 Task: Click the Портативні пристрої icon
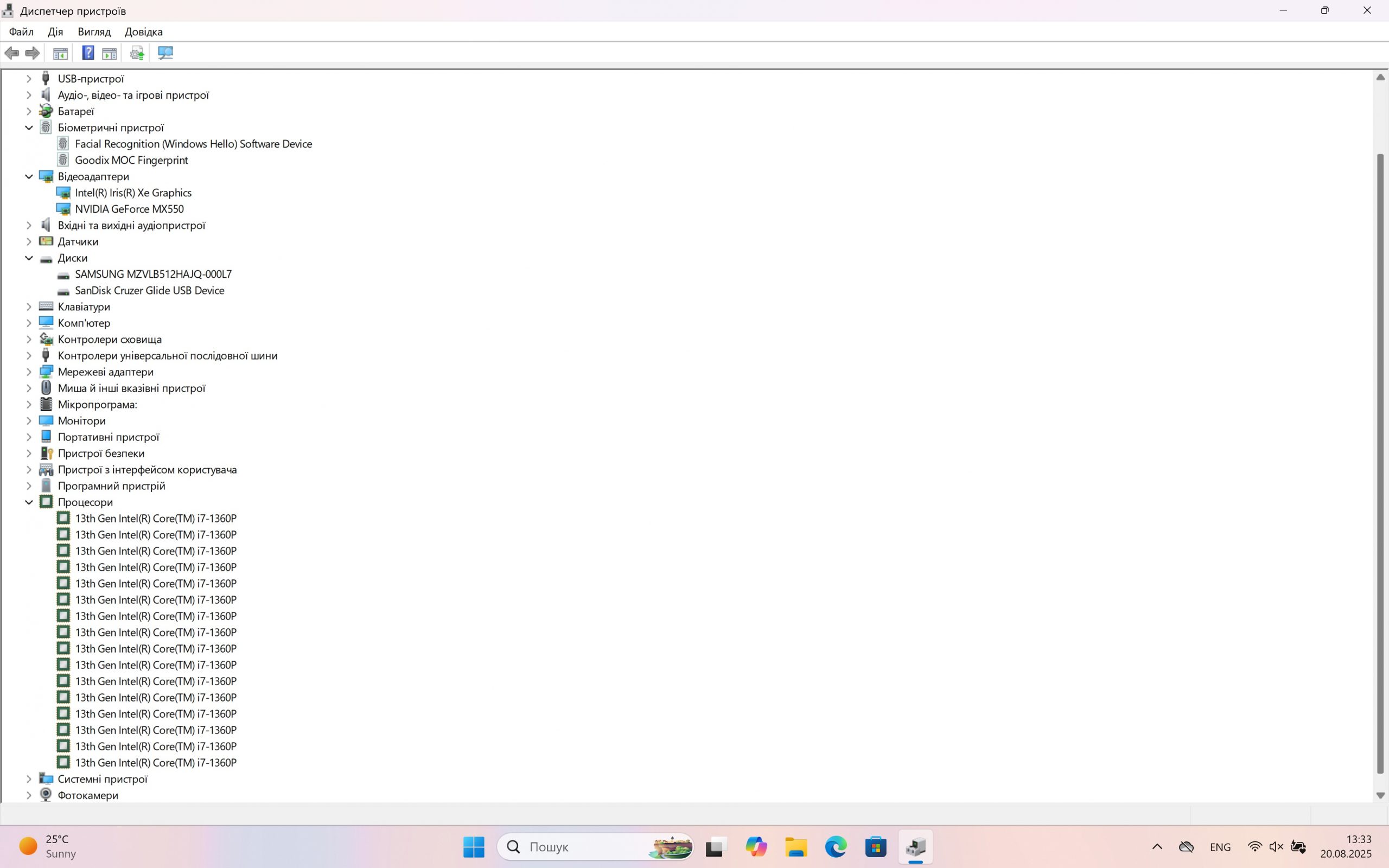point(46,437)
